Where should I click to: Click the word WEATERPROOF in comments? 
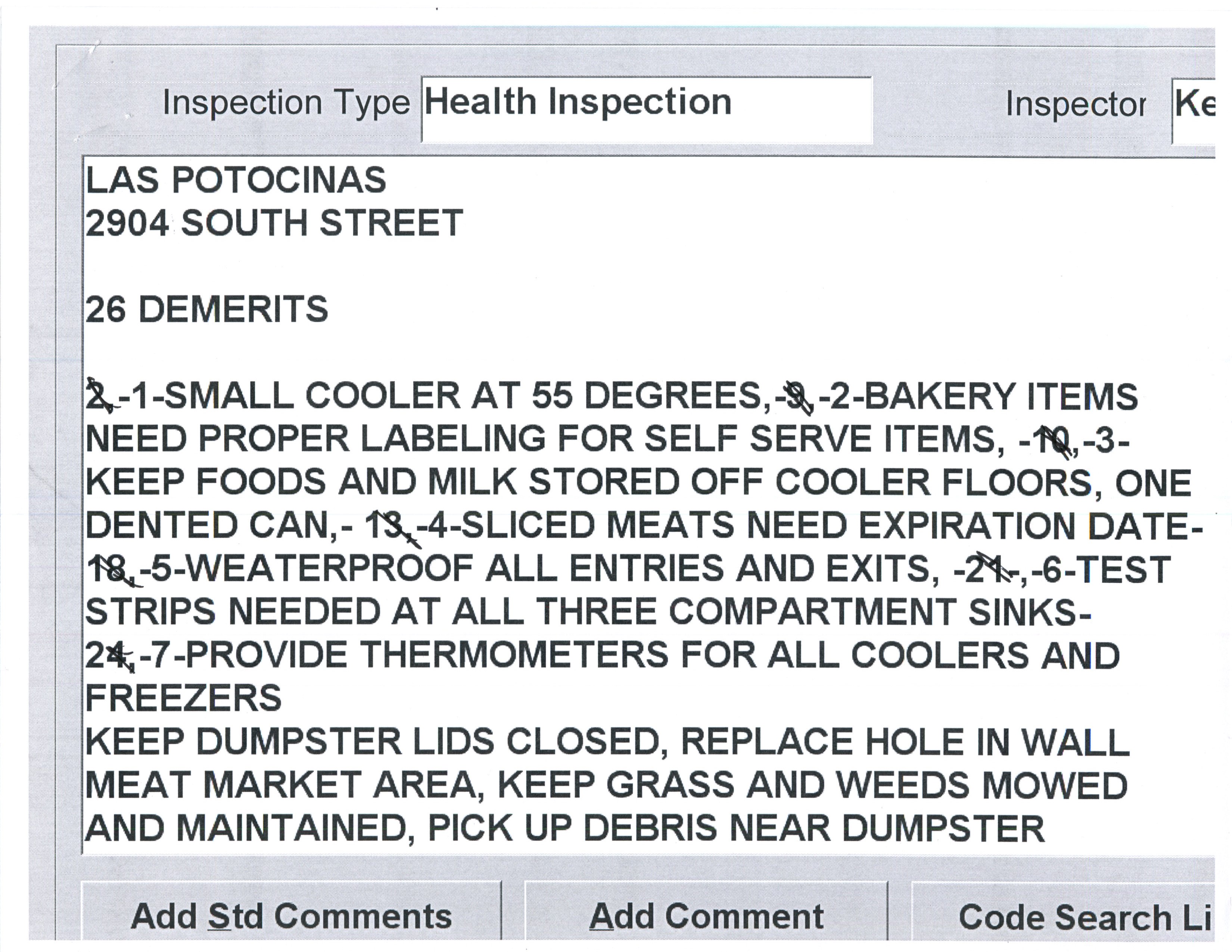pyautogui.click(x=329, y=569)
